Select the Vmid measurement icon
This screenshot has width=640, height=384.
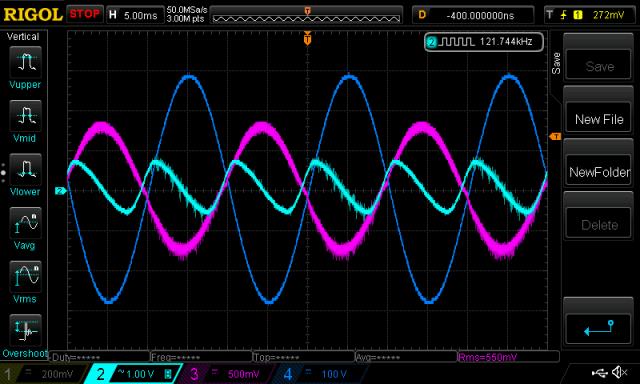(25, 116)
